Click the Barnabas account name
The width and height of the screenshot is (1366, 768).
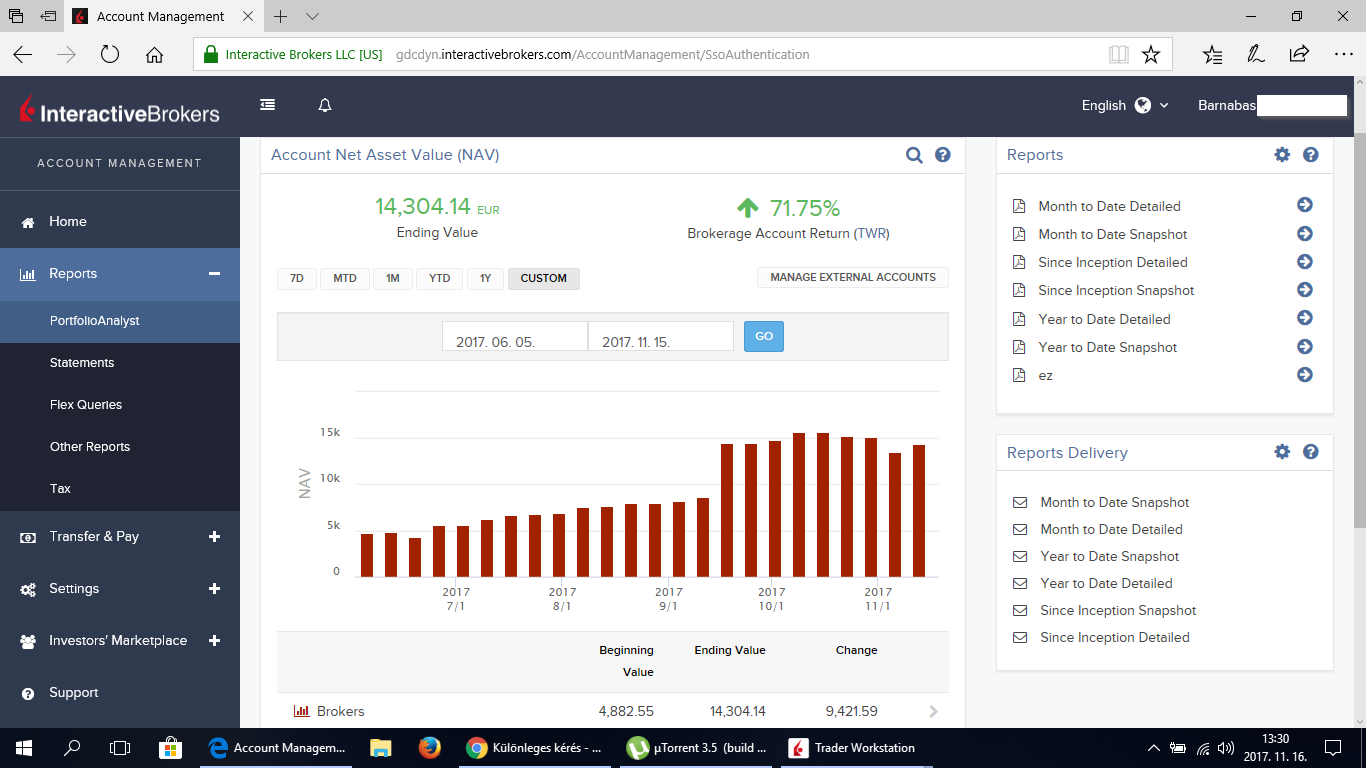coord(1227,105)
